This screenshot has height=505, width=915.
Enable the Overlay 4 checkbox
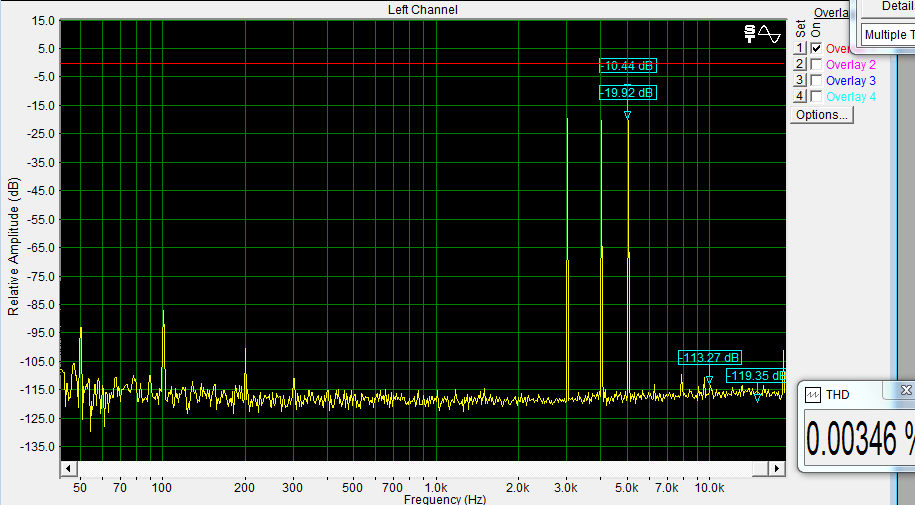pos(816,96)
